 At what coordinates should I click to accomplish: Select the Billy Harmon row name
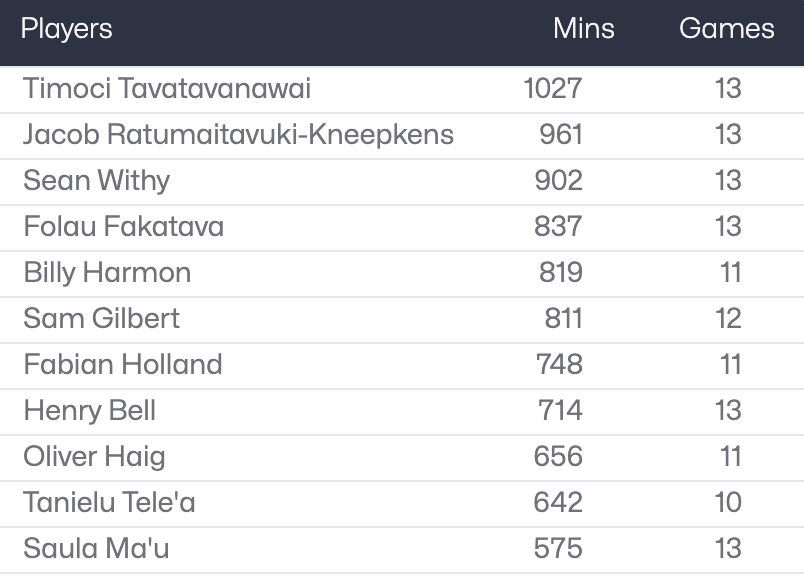pyautogui.click(x=107, y=273)
